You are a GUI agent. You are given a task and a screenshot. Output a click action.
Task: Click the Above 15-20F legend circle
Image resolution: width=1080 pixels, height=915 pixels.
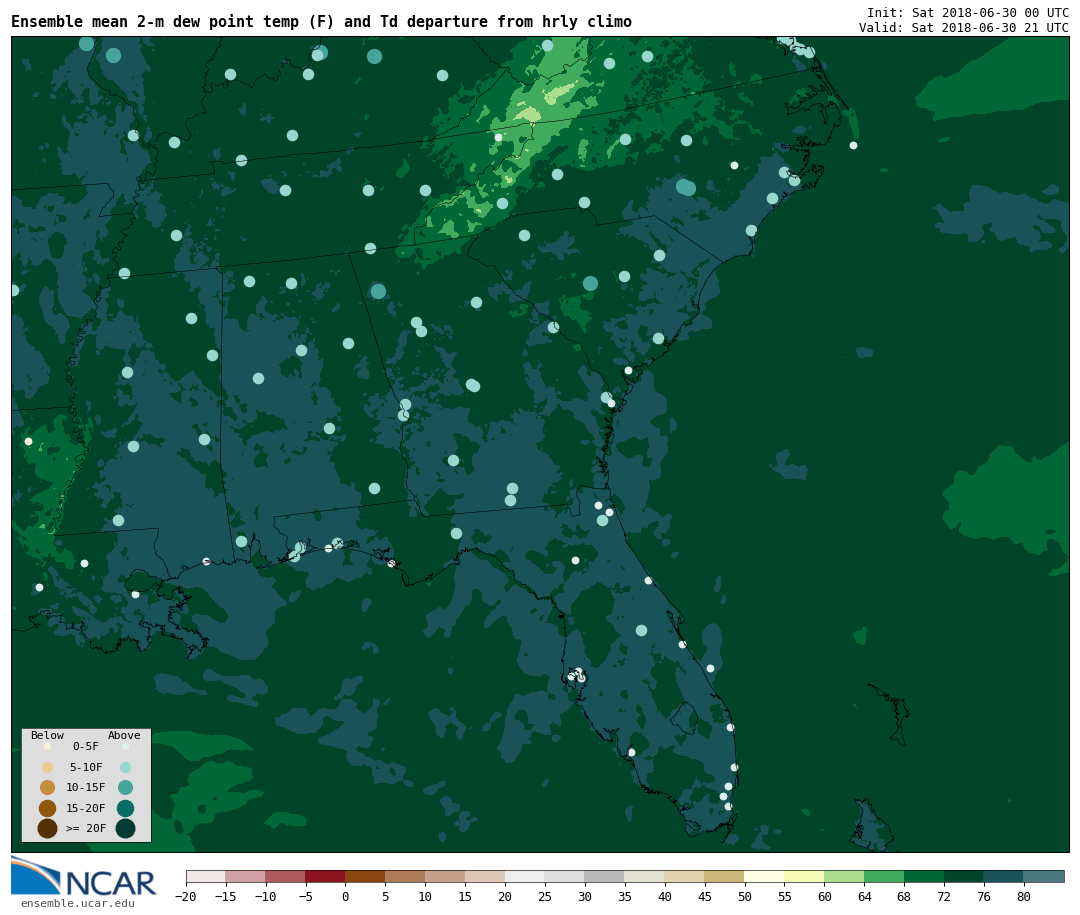pos(125,808)
